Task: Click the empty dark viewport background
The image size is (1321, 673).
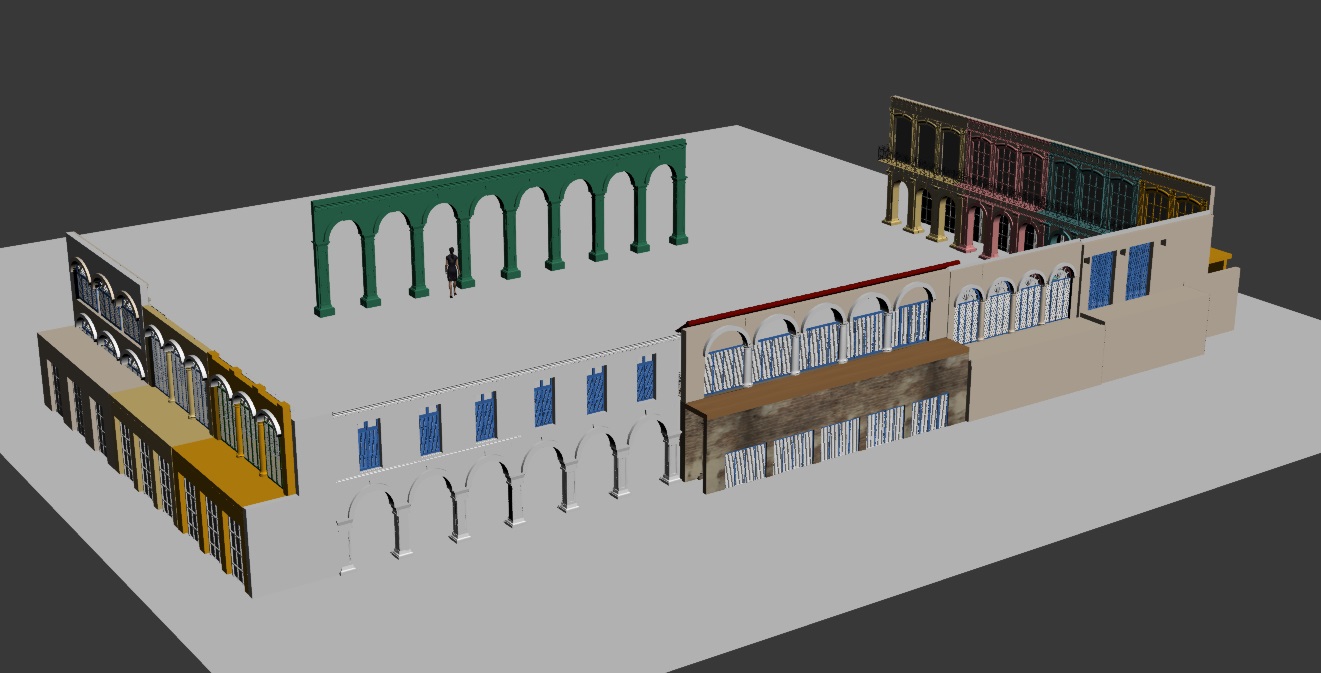Action: pyautogui.click(x=300, y=60)
